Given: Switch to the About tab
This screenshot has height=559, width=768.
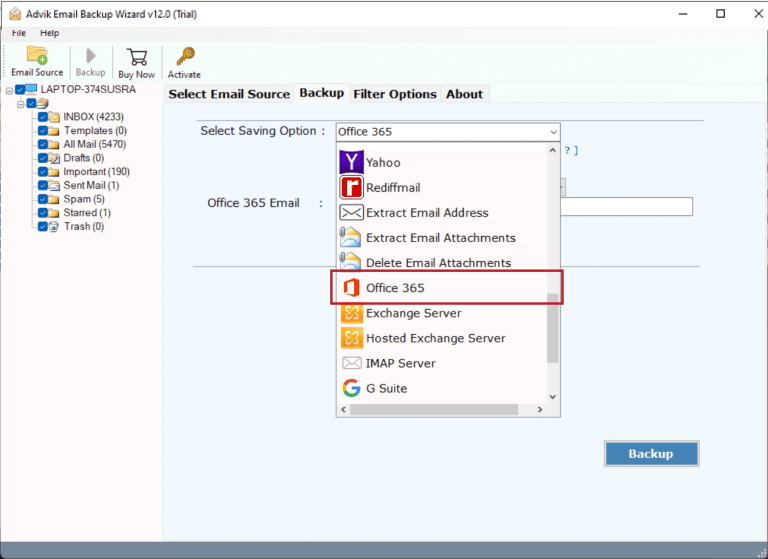Looking at the screenshot, I should 464,94.
